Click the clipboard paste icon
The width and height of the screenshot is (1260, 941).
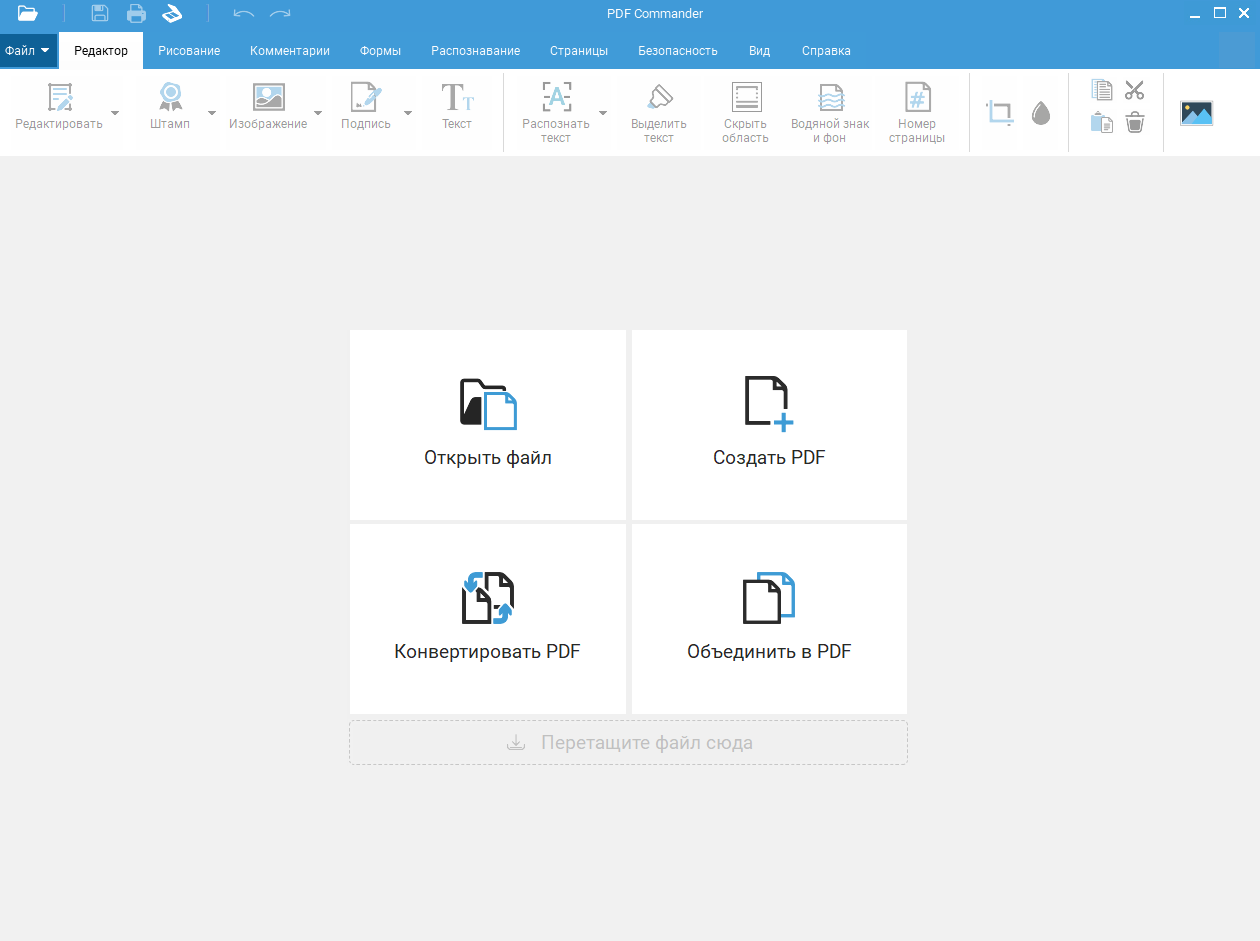1102,123
